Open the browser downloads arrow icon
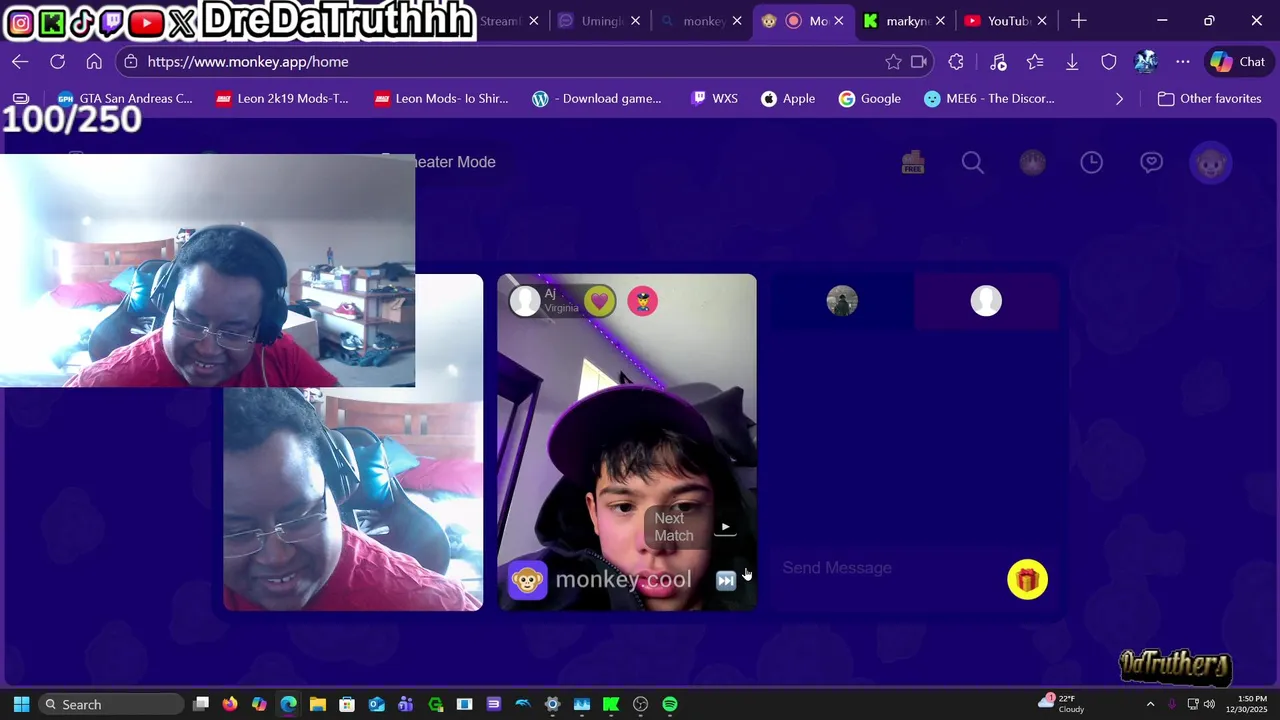This screenshot has width=1280, height=720. [x=1072, y=62]
